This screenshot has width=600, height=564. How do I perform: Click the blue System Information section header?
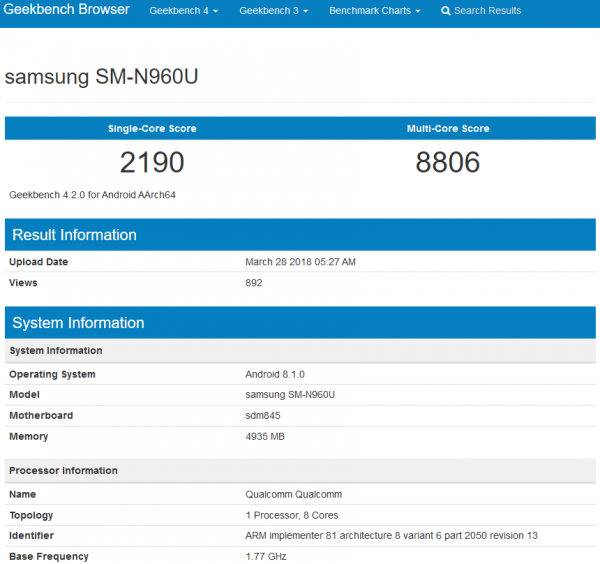click(x=300, y=323)
